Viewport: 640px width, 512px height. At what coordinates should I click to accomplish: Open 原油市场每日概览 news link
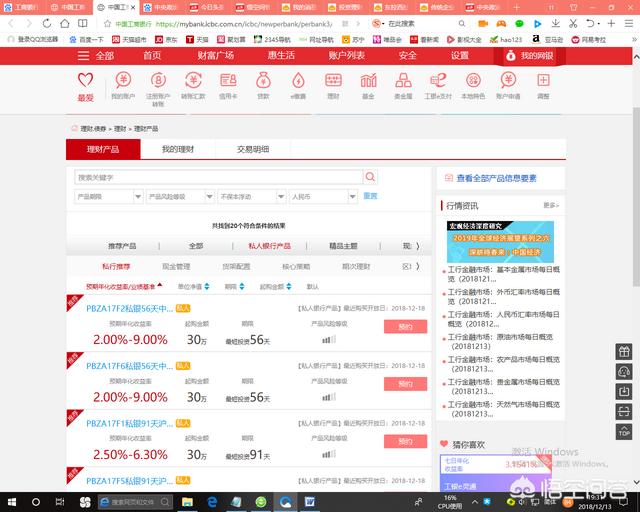[x=500, y=341]
